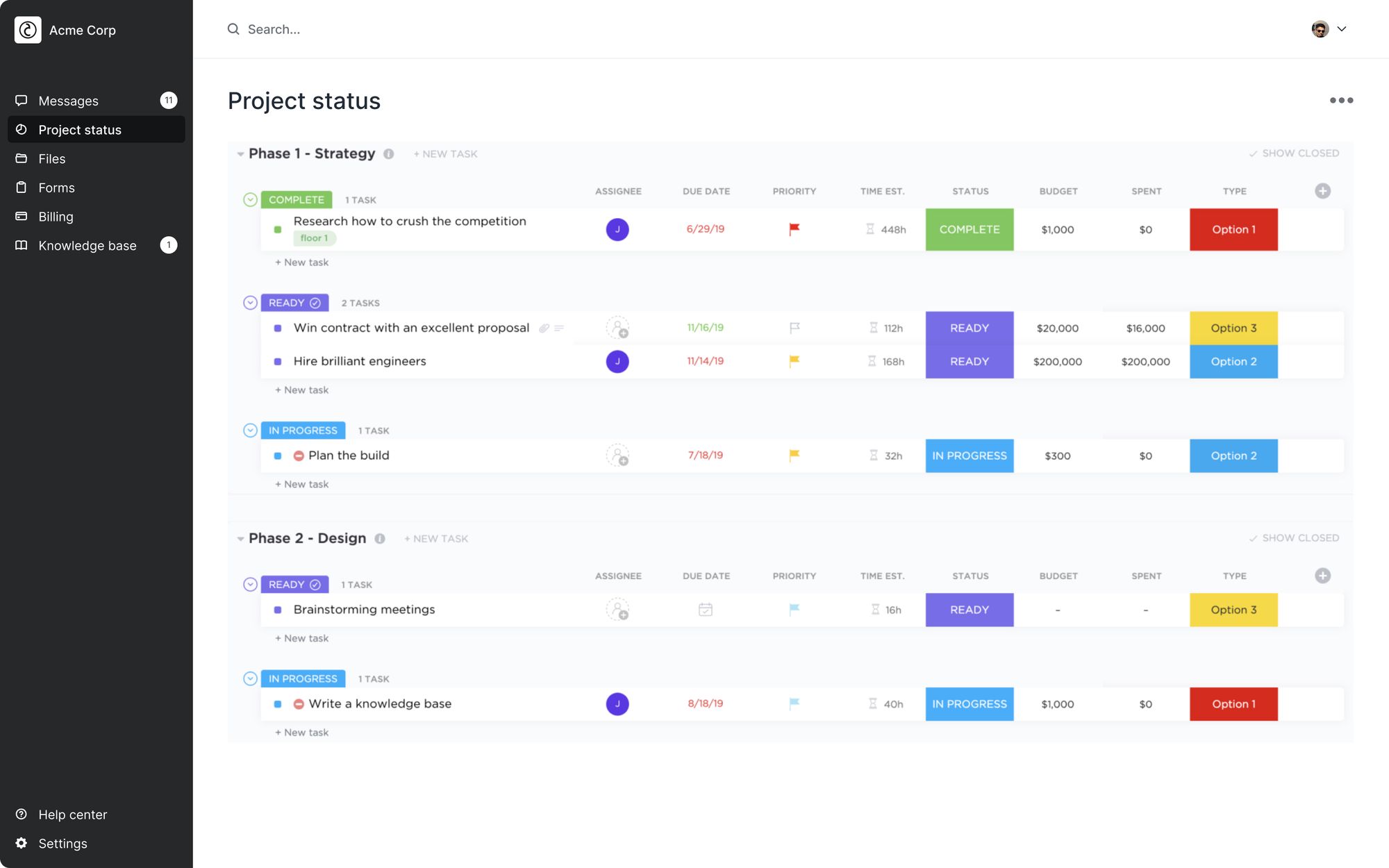This screenshot has width=1389, height=868.
Task: Set priority flag on Win contract task
Action: [794, 328]
